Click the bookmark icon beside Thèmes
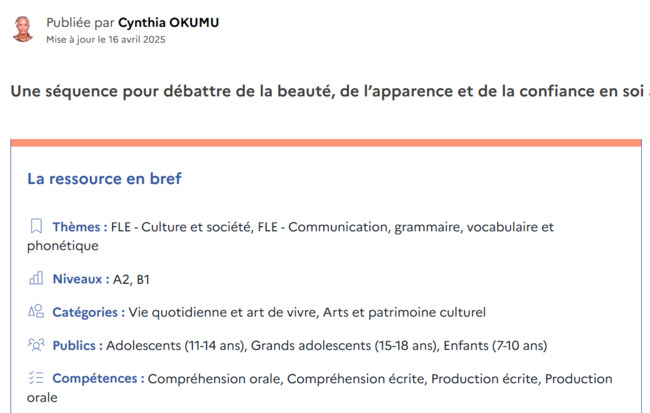 tap(36, 226)
